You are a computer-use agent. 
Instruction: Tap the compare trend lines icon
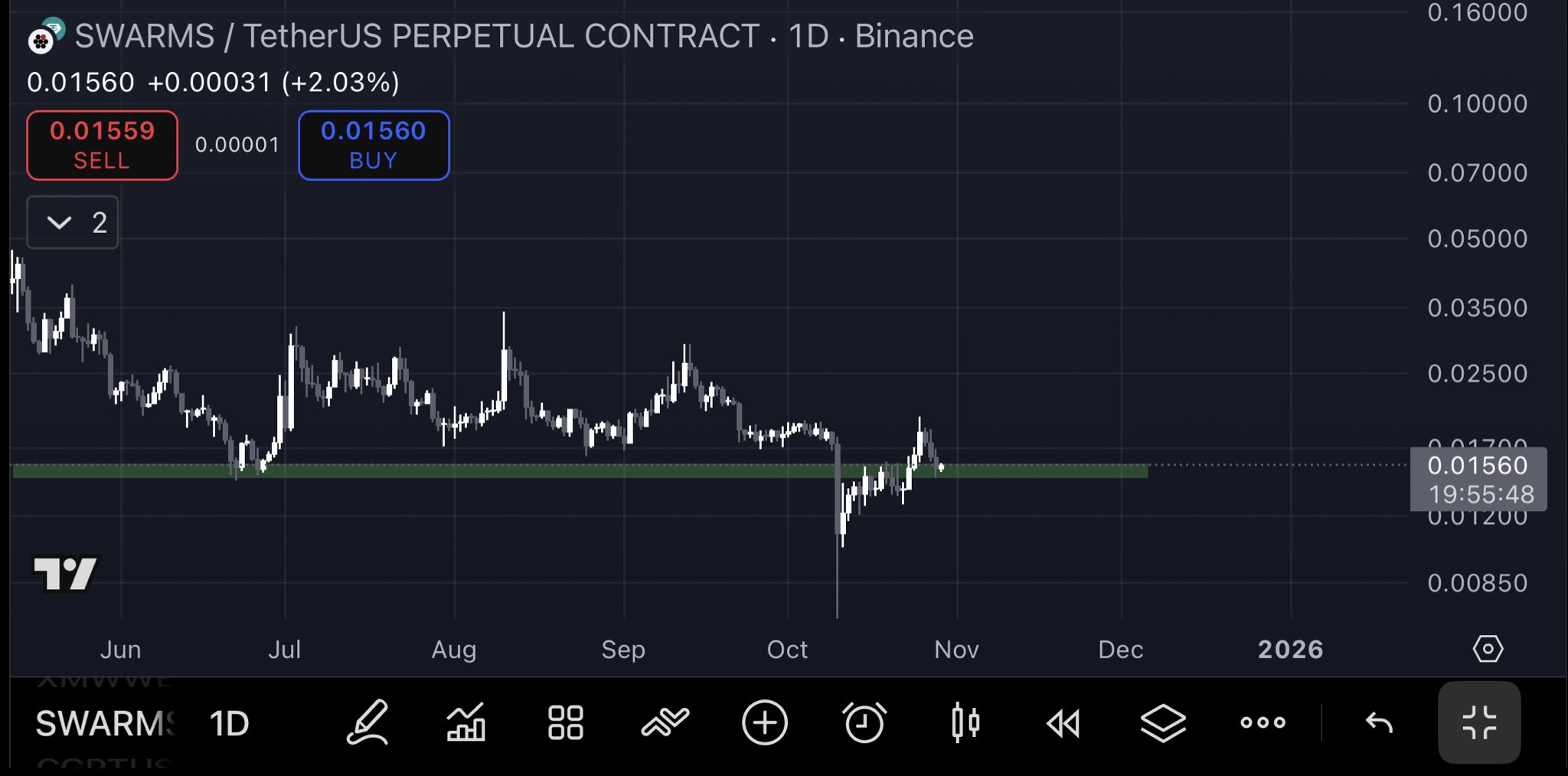(x=665, y=722)
